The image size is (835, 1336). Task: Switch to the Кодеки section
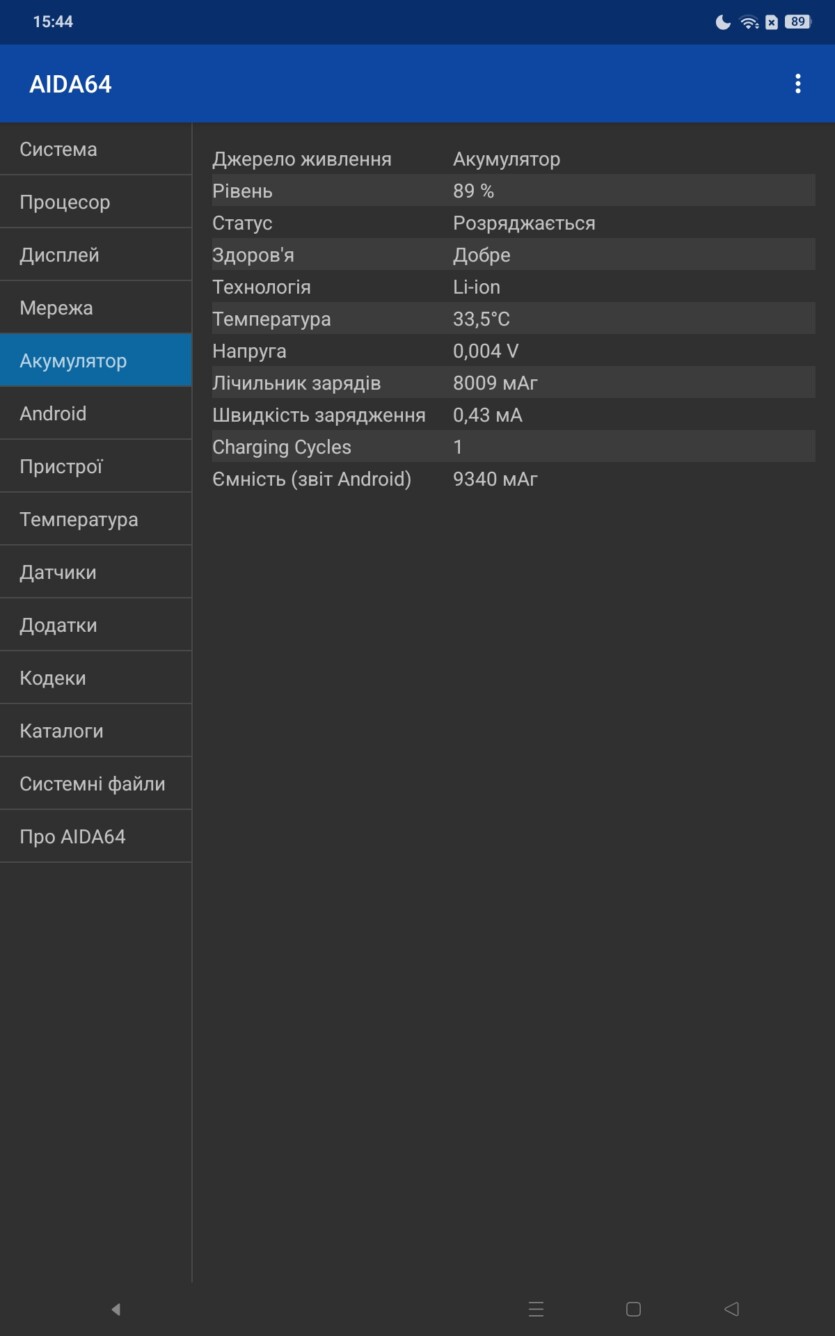[96, 679]
